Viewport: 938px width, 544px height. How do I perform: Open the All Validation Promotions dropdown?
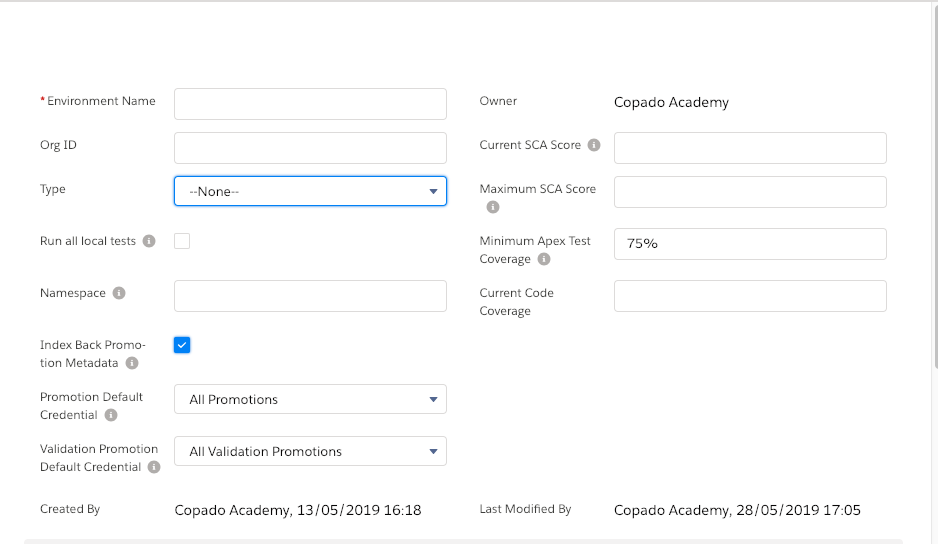click(310, 451)
